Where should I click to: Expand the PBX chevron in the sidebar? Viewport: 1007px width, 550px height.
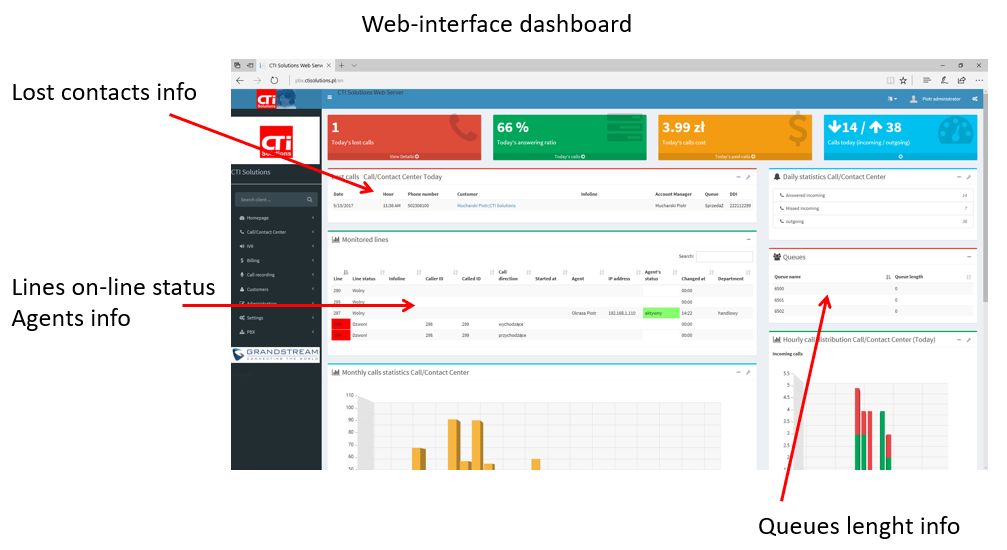tap(313, 332)
